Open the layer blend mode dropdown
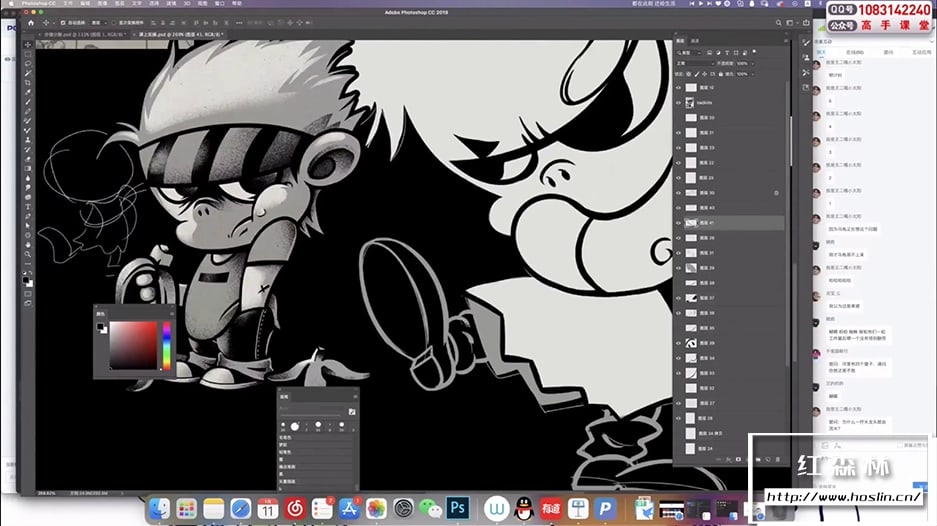This screenshot has width=937, height=526. coord(694,63)
